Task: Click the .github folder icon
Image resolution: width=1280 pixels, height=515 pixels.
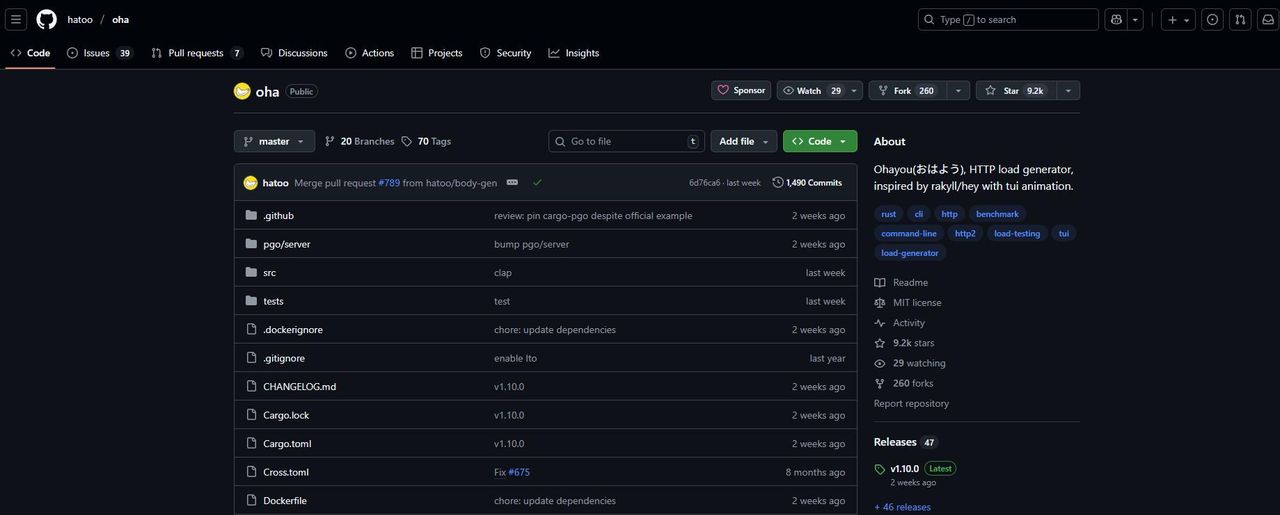Action: pos(252,215)
